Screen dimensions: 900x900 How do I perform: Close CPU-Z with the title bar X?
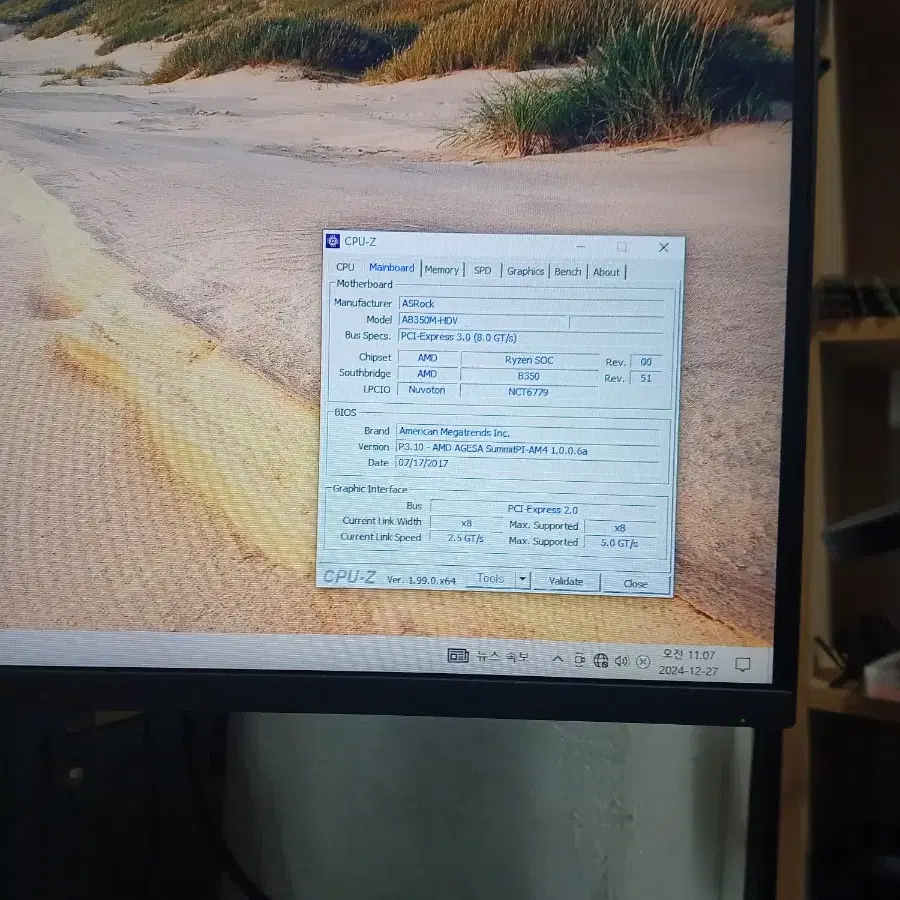pyautogui.click(x=664, y=247)
